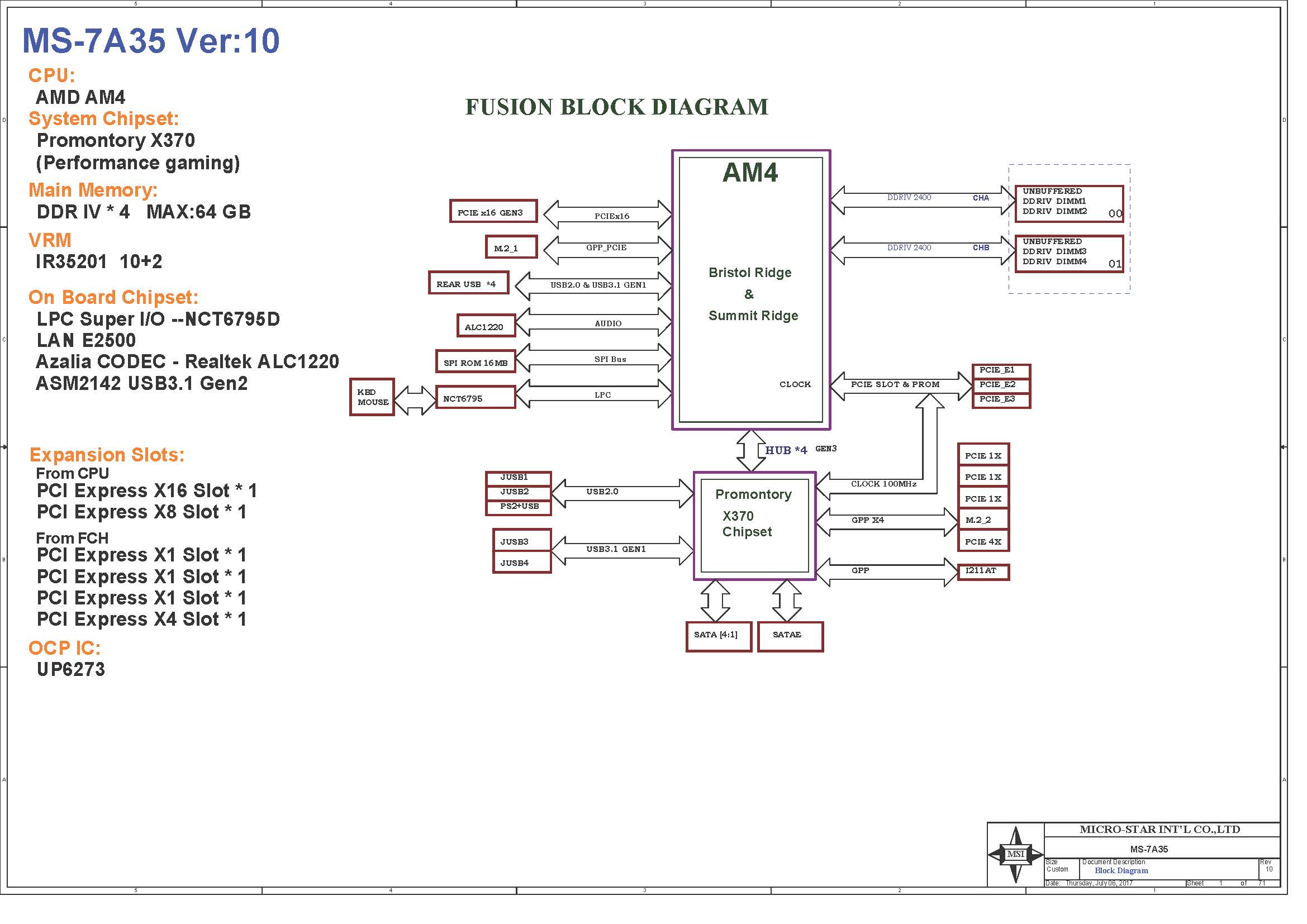Select the "KBD MOUSE" block
Viewport: 1307px width, 924px height.
372,397
